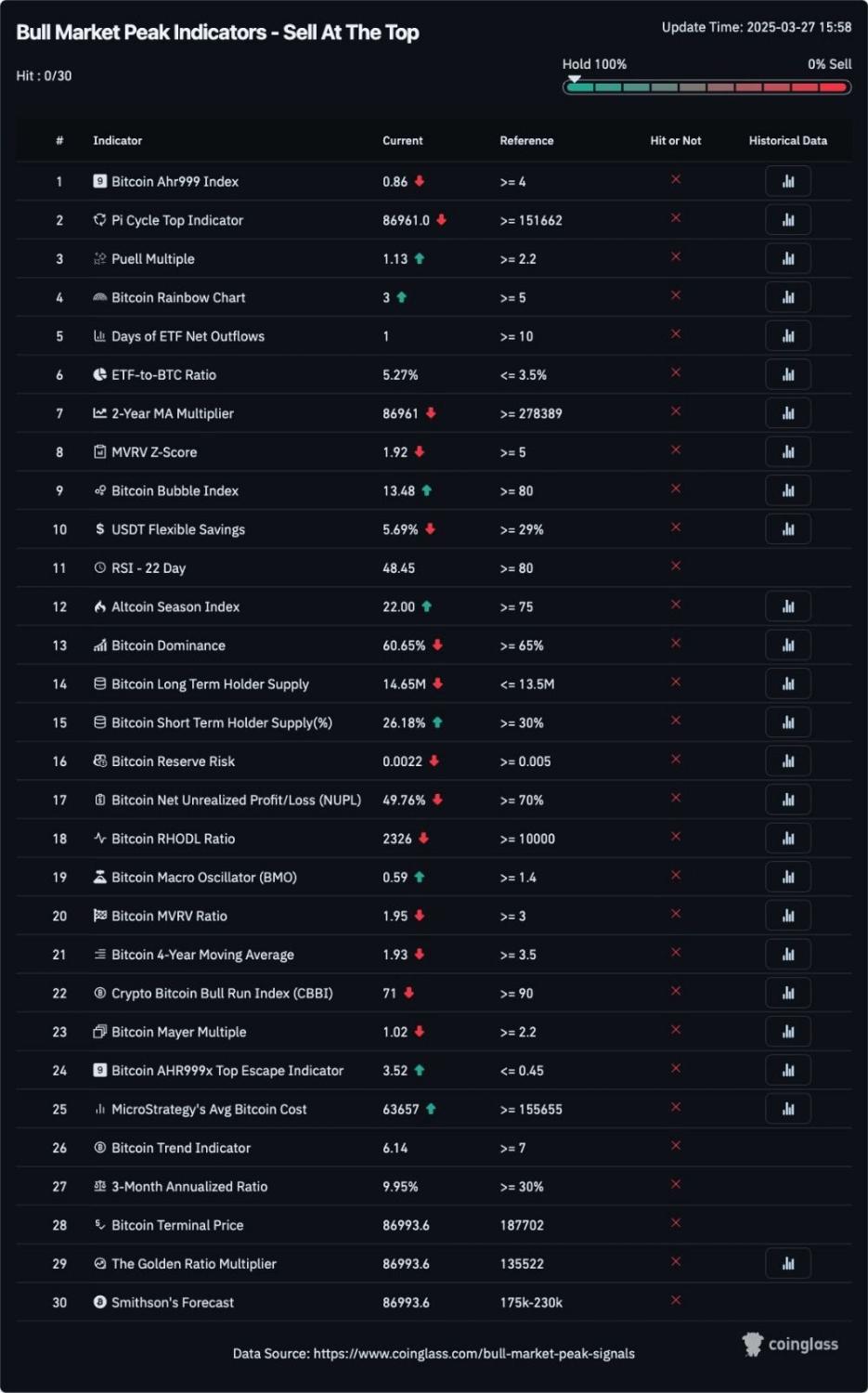The height and width of the screenshot is (1393, 868).
Task: Open MVRV Z-Score historical chart icon
Action: coord(787,452)
